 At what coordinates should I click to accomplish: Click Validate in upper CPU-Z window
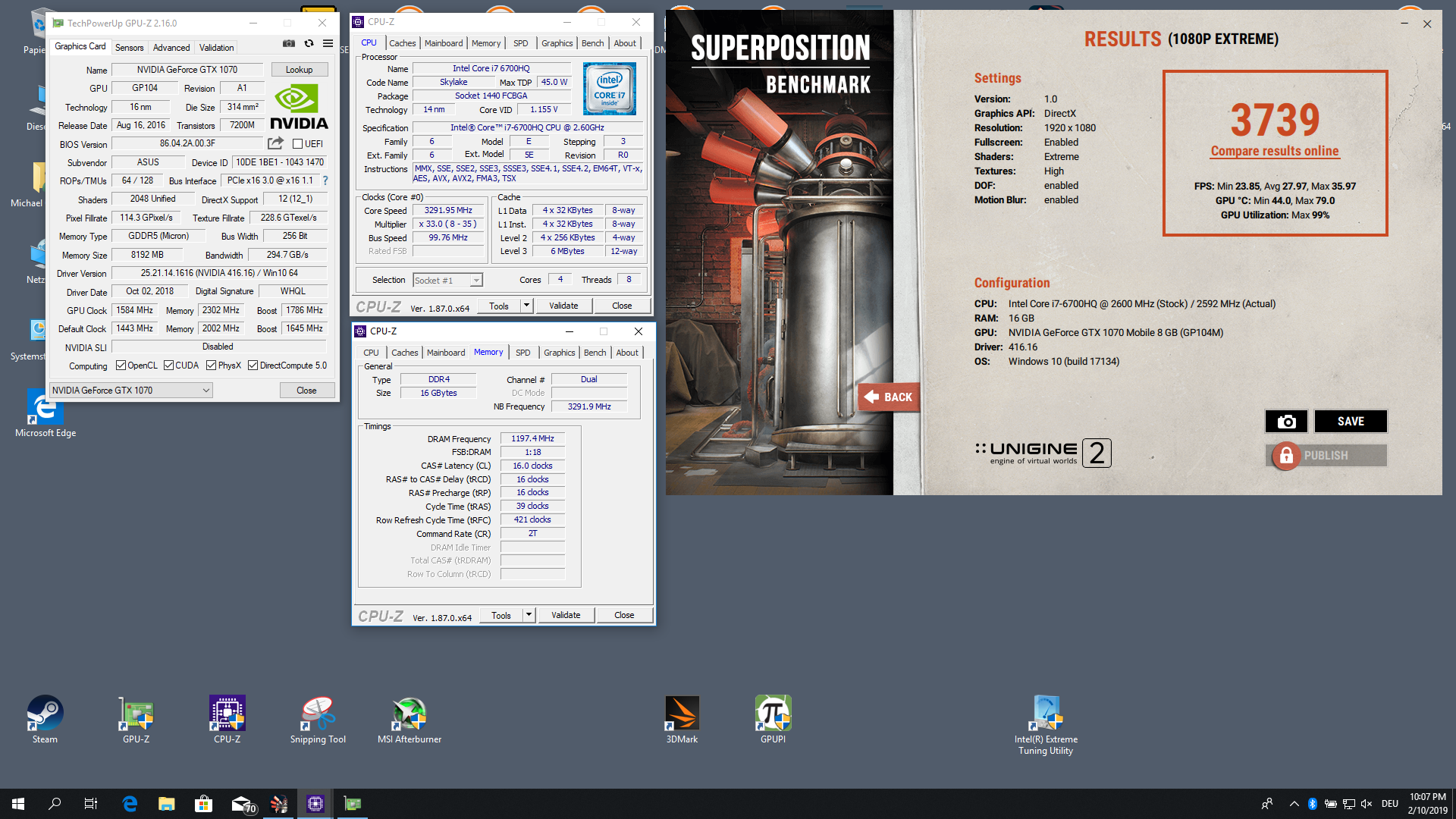click(563, 306)
